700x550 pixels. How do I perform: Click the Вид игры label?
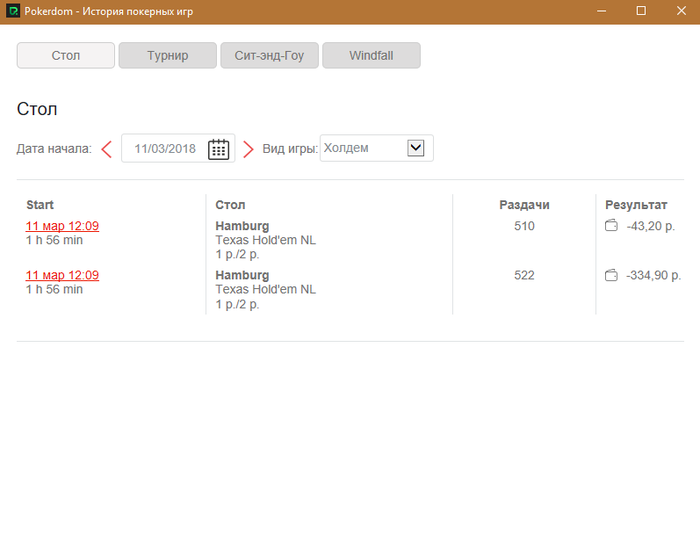(x=290, y=149)
